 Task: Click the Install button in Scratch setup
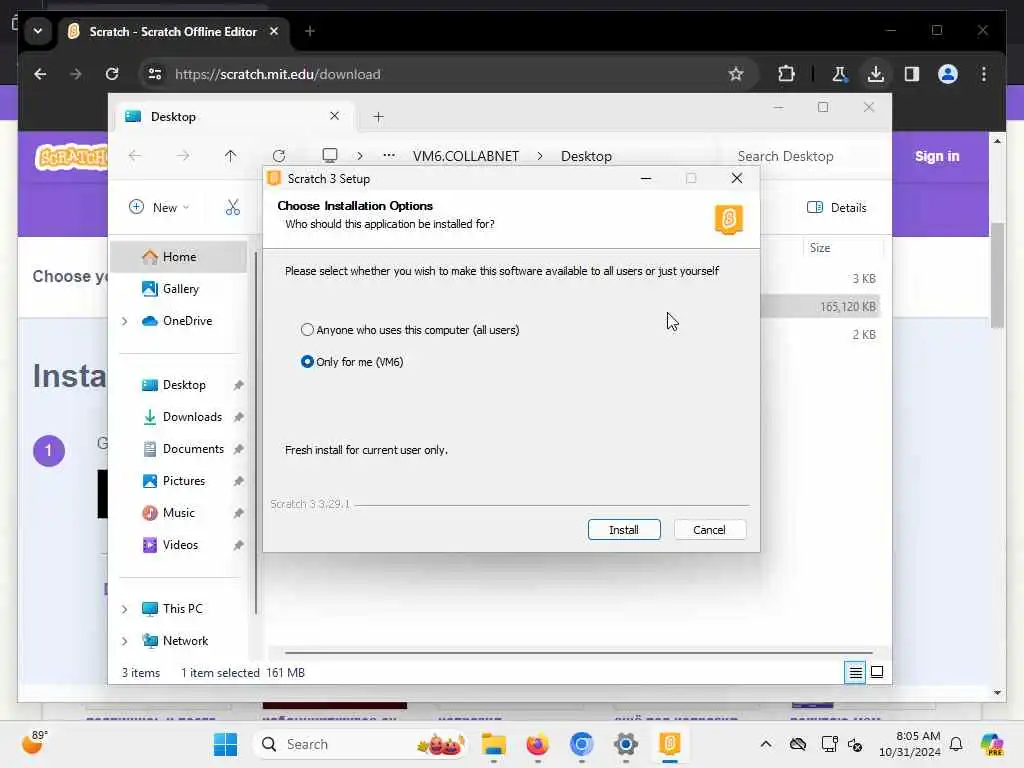tap(624, 530)
